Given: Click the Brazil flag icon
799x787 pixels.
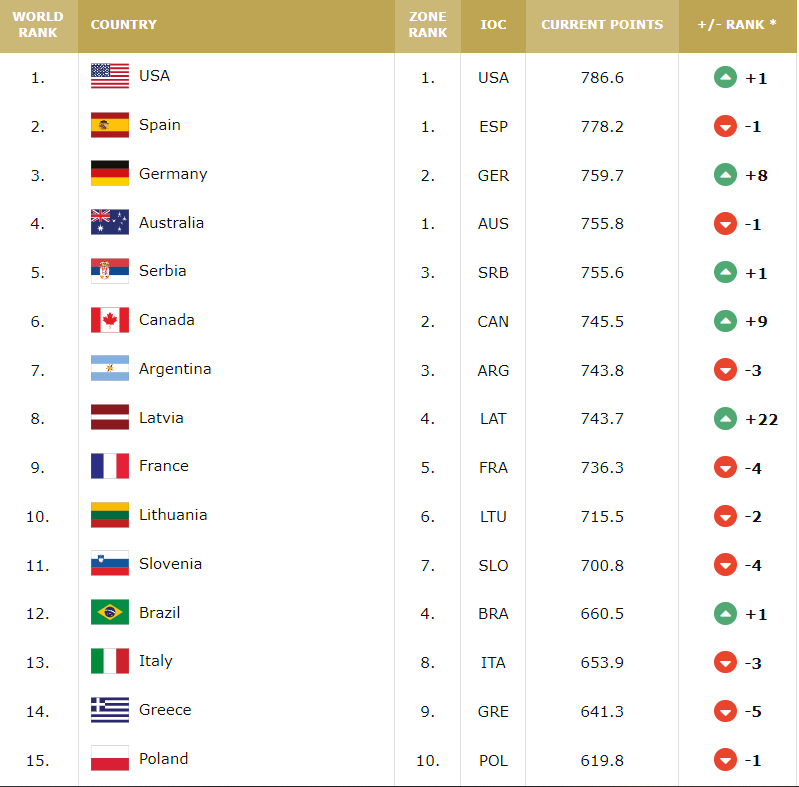Looking at the screenshot, I should [x=110, y=612].
